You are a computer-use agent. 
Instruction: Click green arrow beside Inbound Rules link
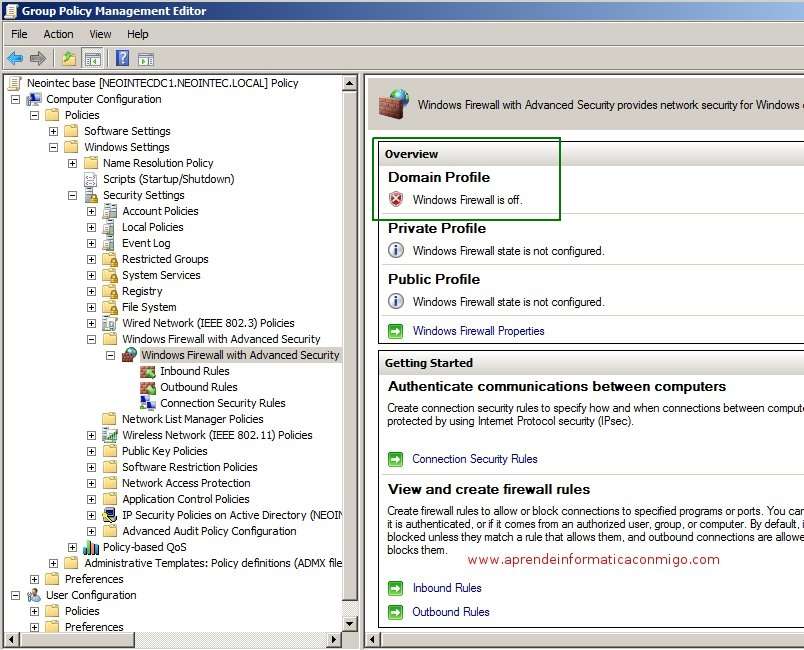[x=395, y=588]
